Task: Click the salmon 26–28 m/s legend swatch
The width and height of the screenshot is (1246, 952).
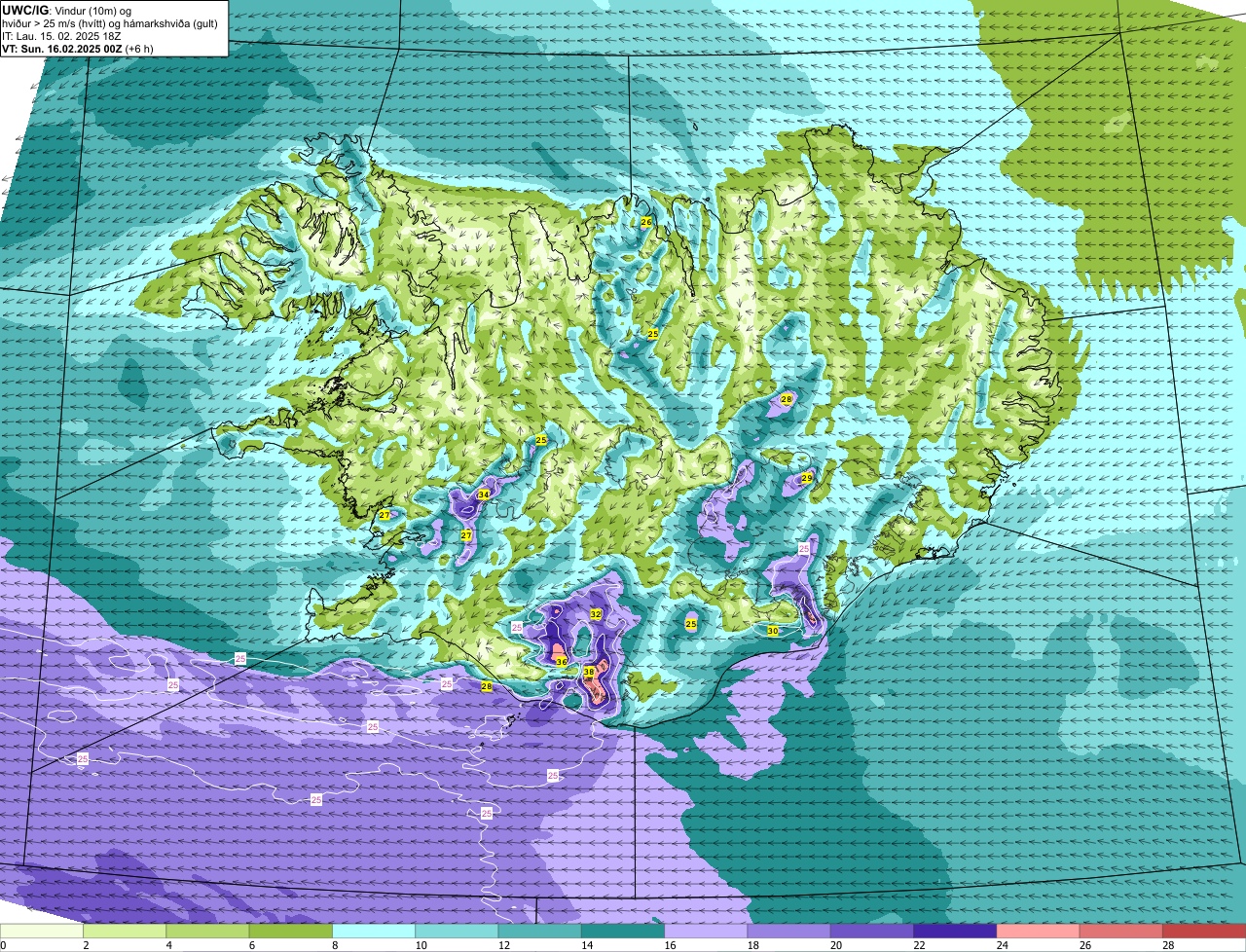Action: pos(1121,931)
